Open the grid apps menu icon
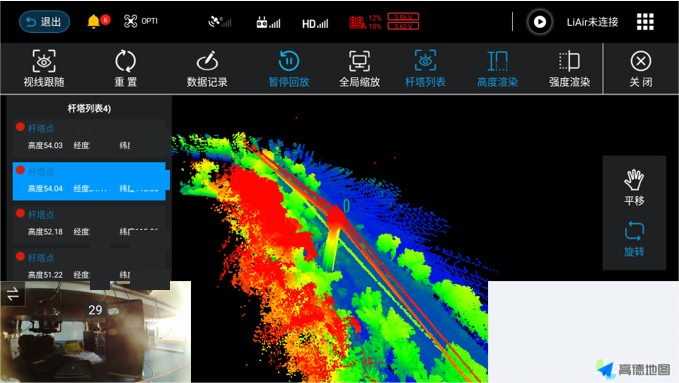This screenshot has width=679, height=383. (x=645, y=22)
